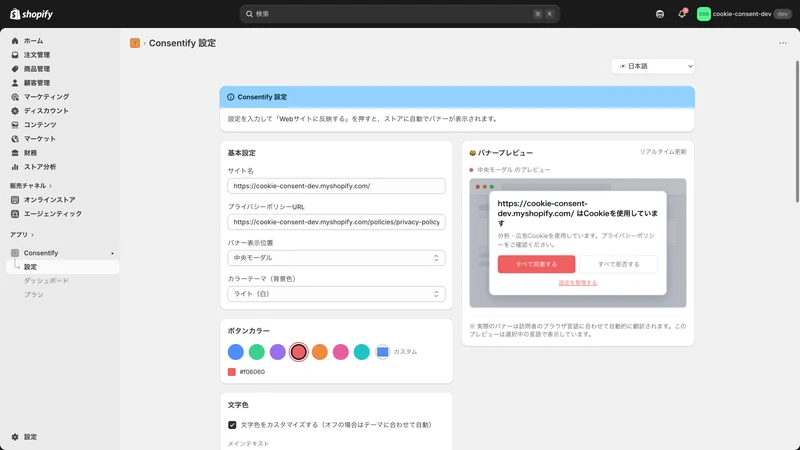Expand the 販売チャネル section chevron

point(51,186)
